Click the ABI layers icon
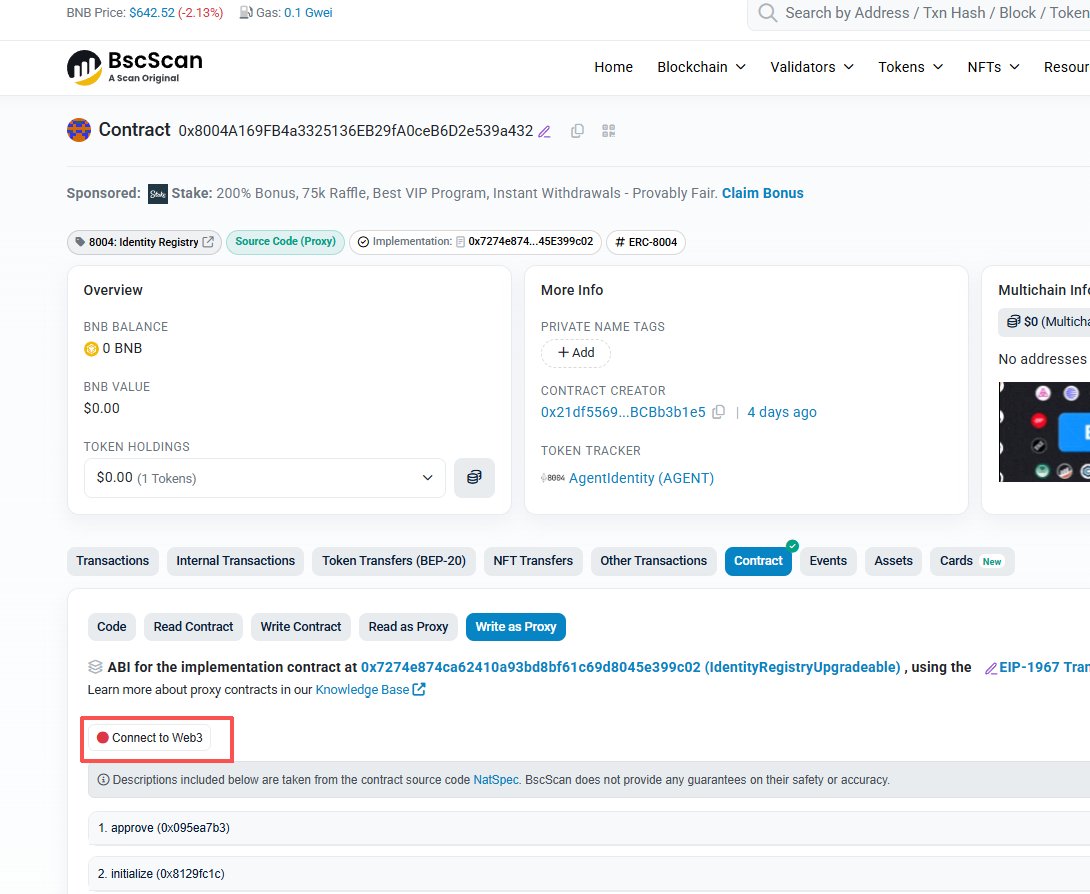Viewport: 1090px width, 894px height. (95, 667)
